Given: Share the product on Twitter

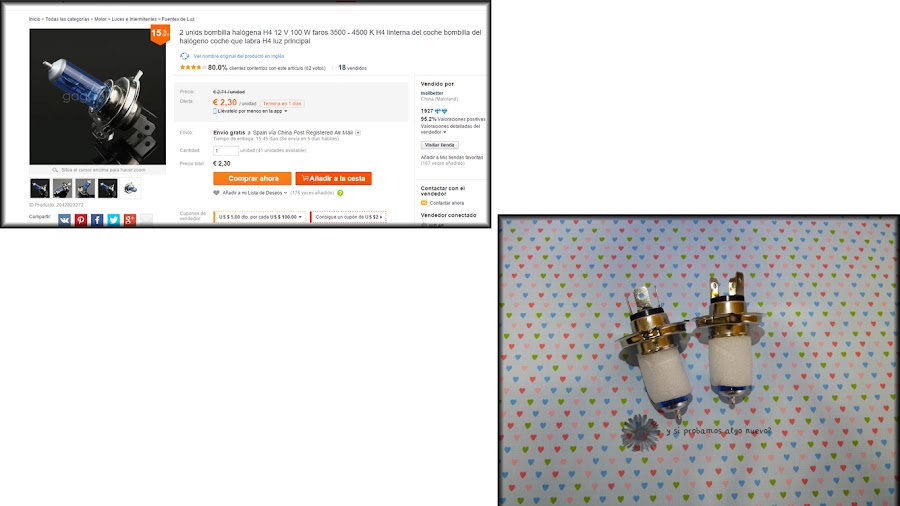Looking at the screenshot, I should [x=114, y=220].
